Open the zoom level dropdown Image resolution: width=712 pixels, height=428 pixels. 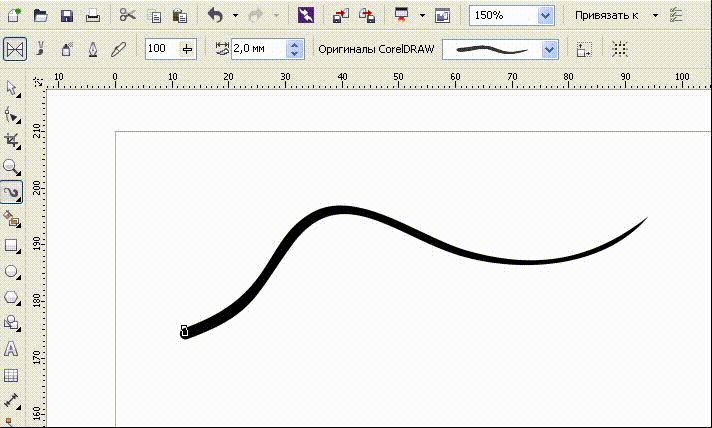pos(545,16)
